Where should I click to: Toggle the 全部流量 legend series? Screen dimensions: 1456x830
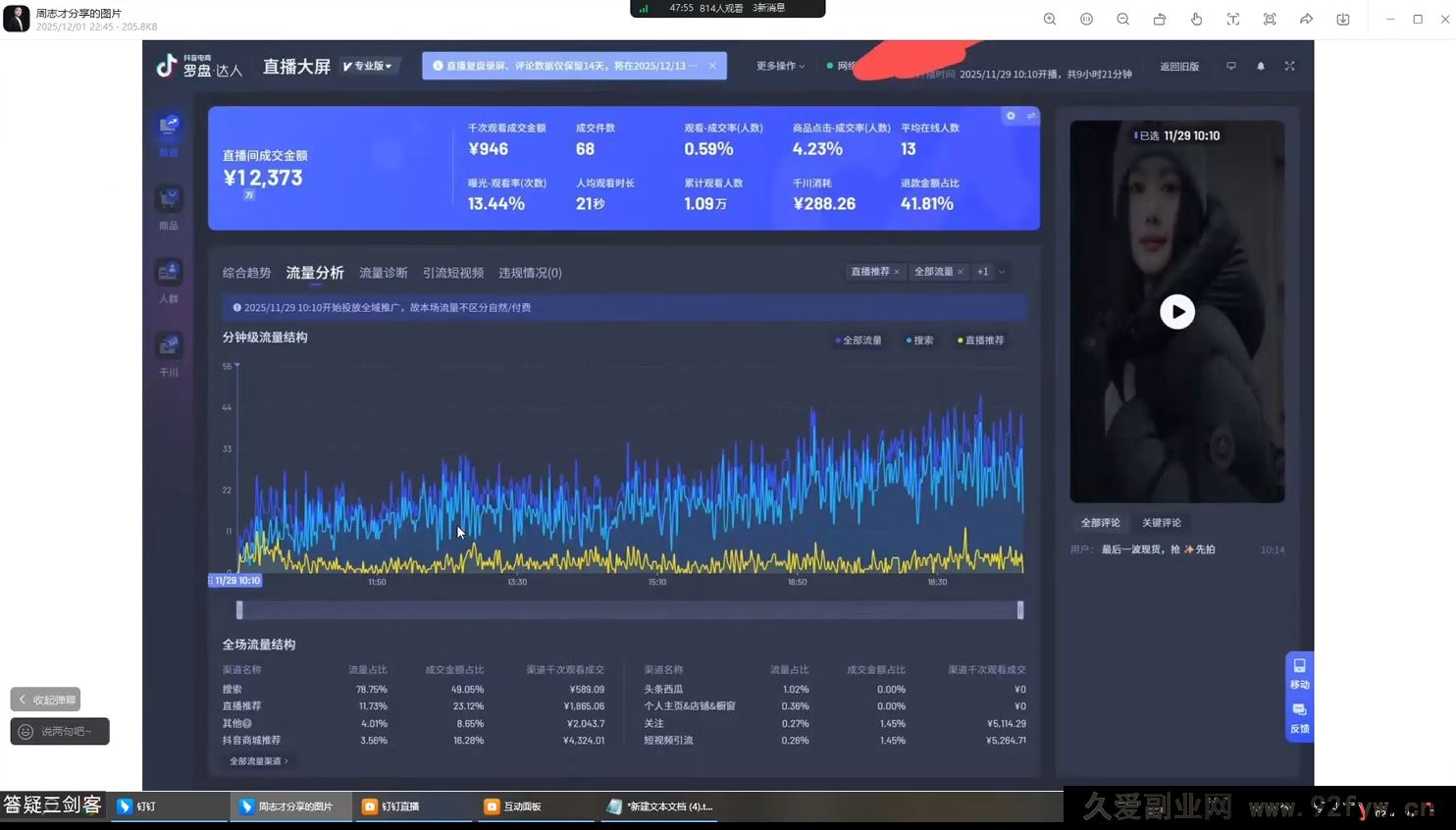point(859,340)
